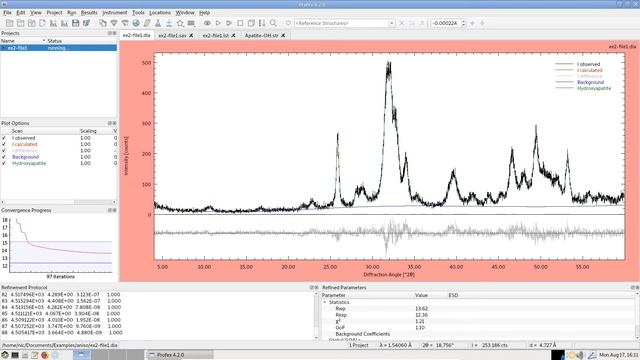Click the save-as pencil icon beside floppy disk
The image size is (640, 360).
(x=87, y=23)
